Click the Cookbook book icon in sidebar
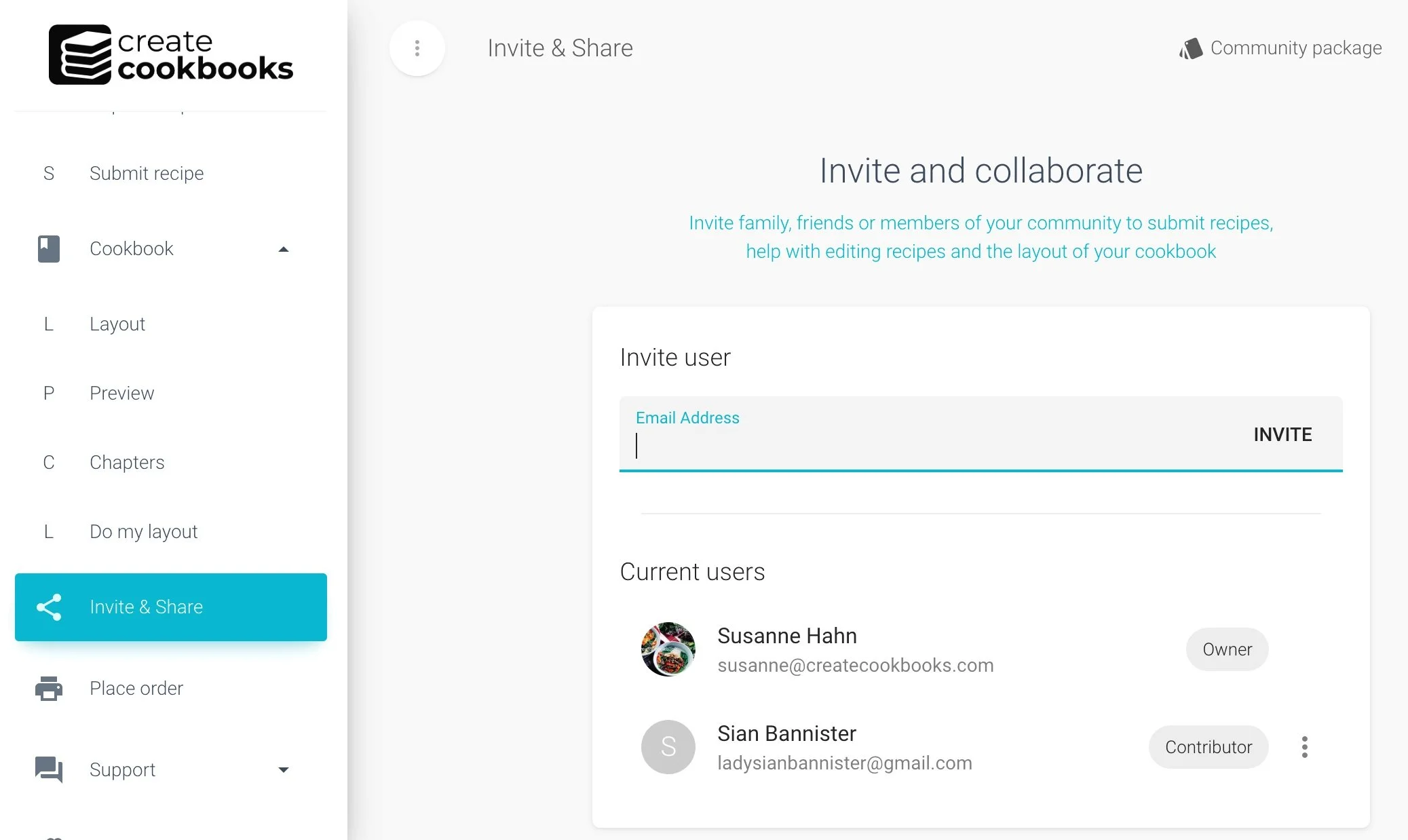Screen dimensions: 1408x840 click(49, 249)
